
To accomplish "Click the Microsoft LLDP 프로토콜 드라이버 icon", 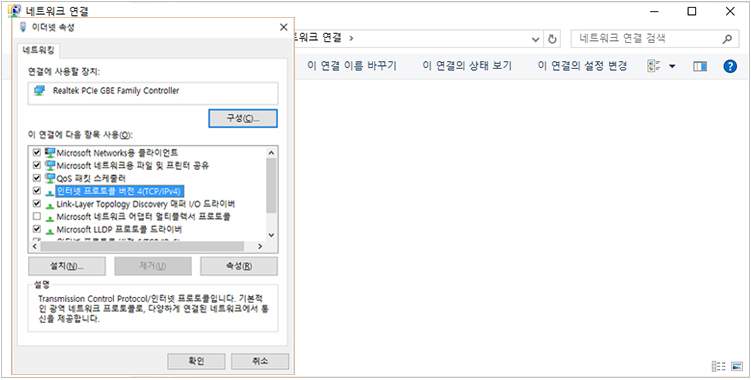I will point(50,230).
